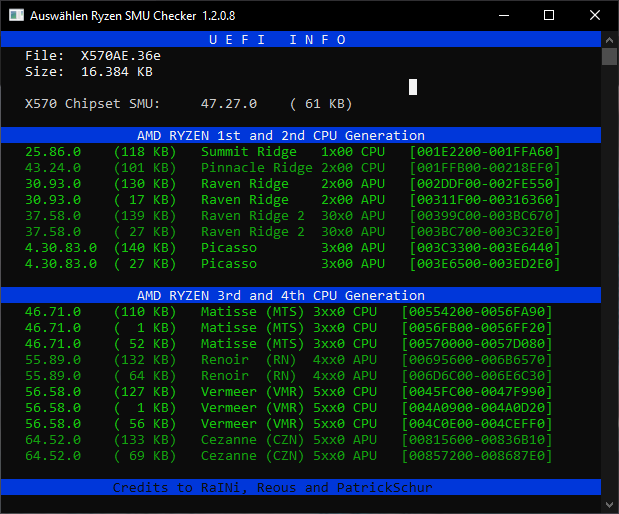The image size is (619, 514).
Task: Click address range [004A0900-004A0D20]
Action: 476,407
